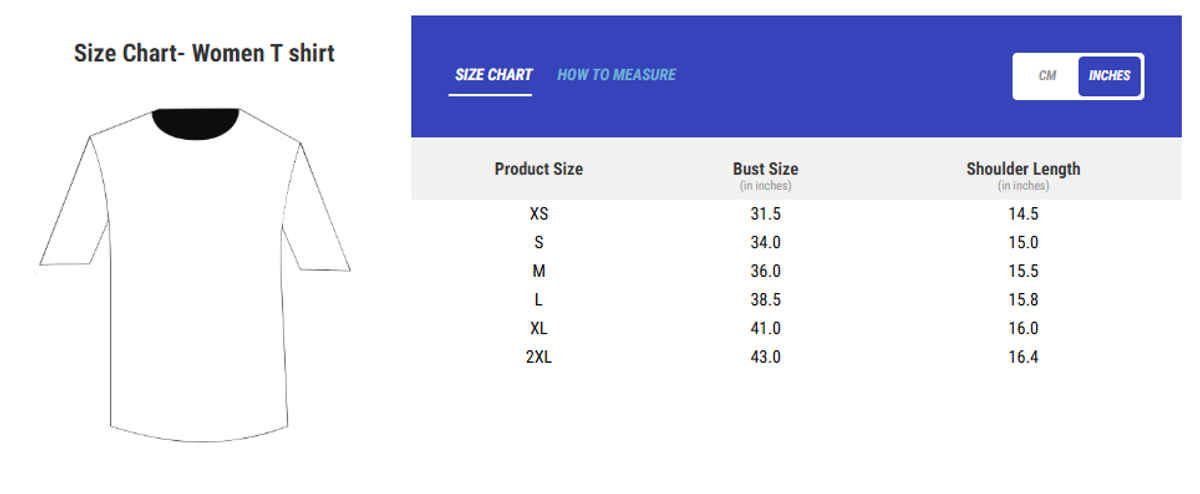Select the XS size row label

[538, 213]
